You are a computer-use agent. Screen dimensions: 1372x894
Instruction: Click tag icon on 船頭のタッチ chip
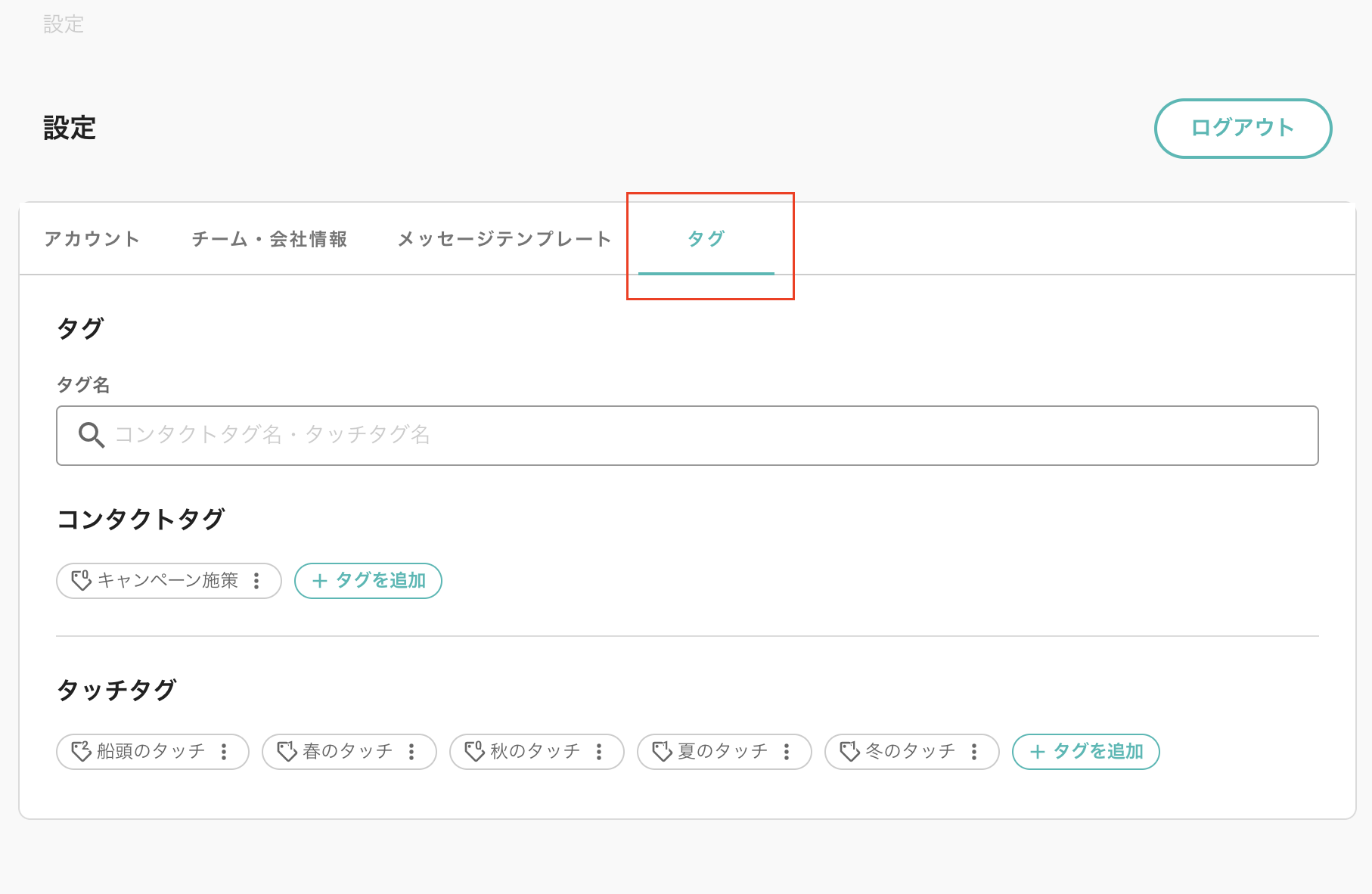pyautogui.click(x=81, y=752)
